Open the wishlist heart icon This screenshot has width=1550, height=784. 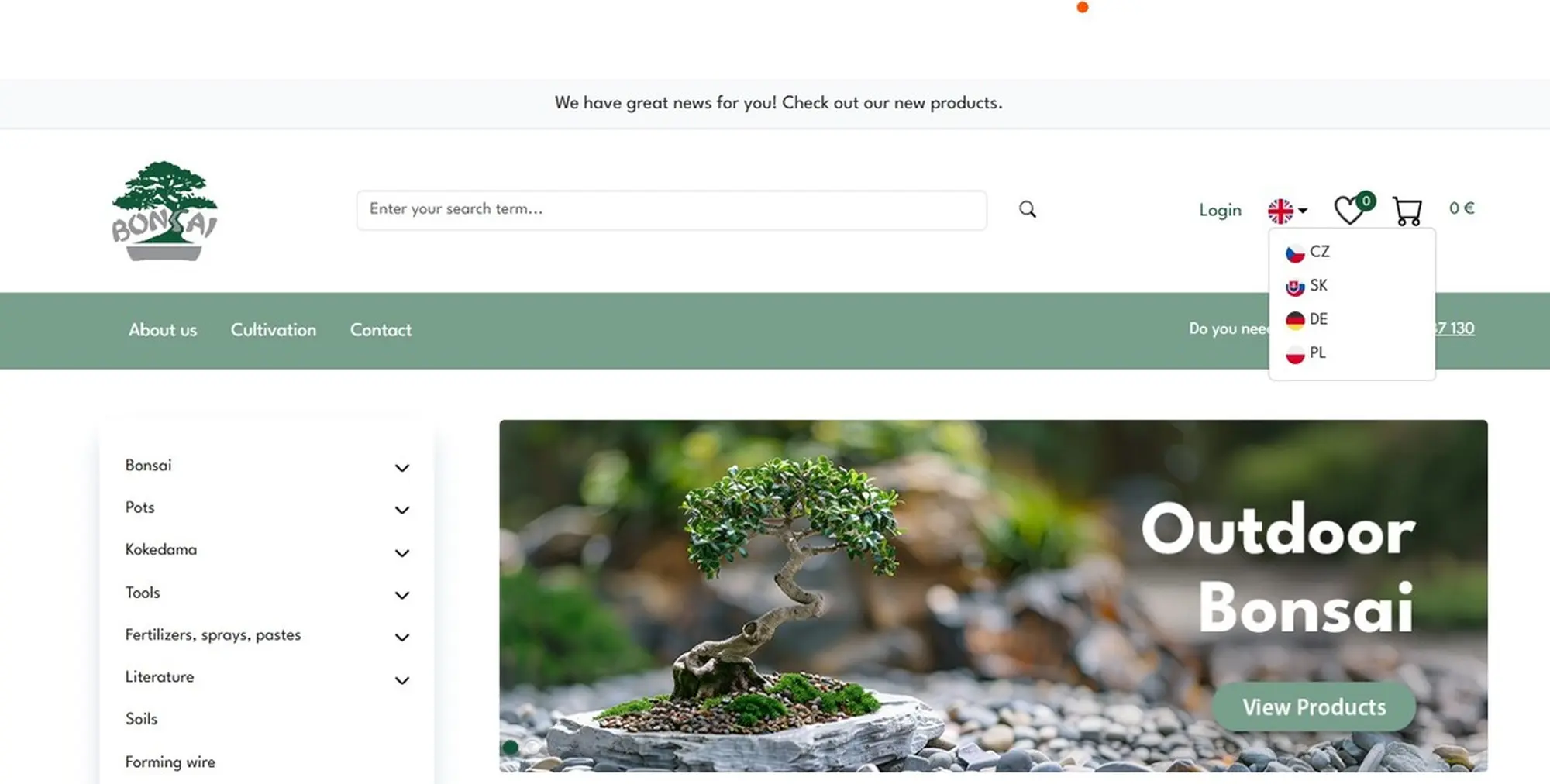pos(1349,210)
